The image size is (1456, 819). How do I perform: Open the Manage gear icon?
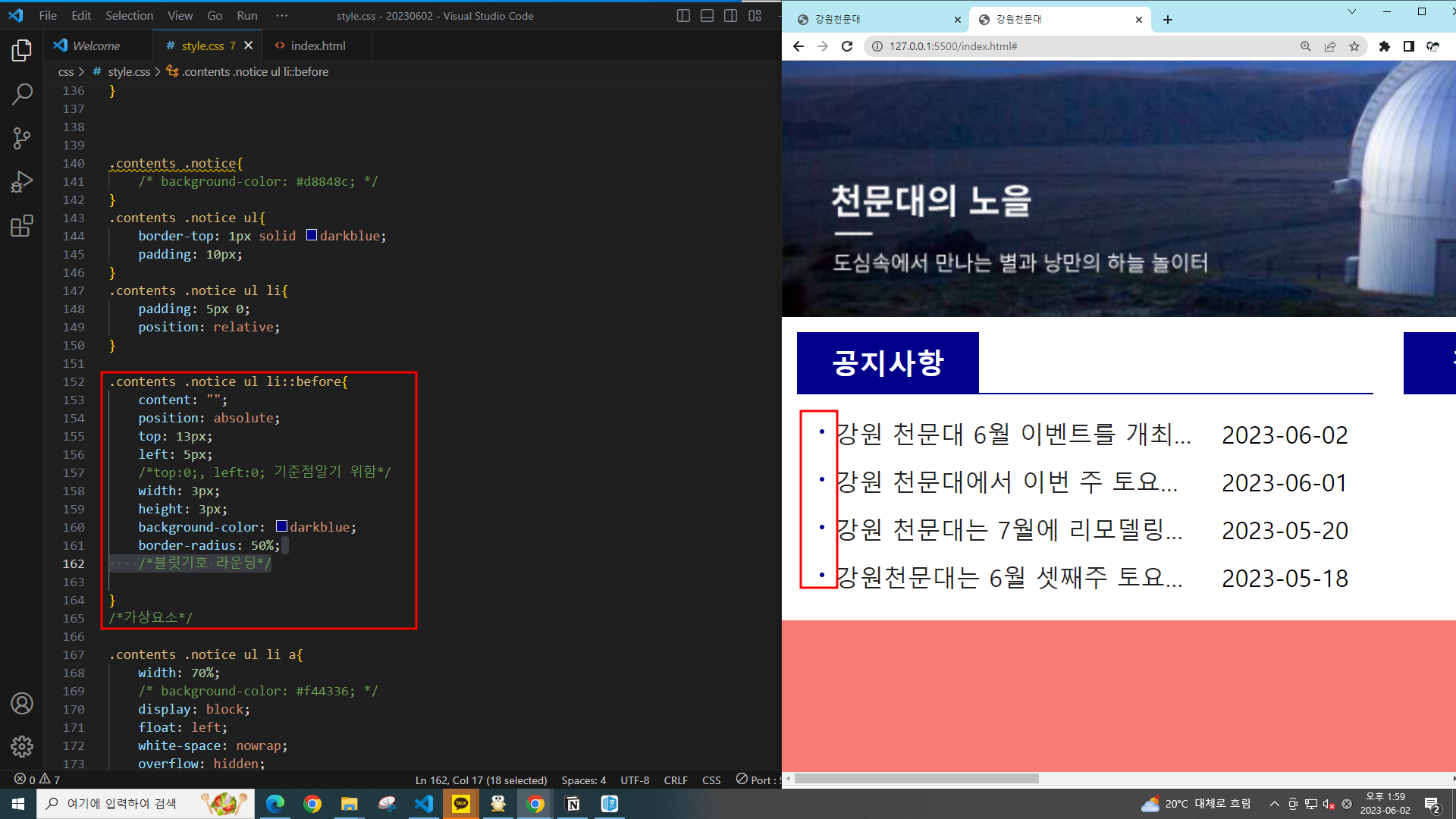pyautogui.click(x=22, y=746)
